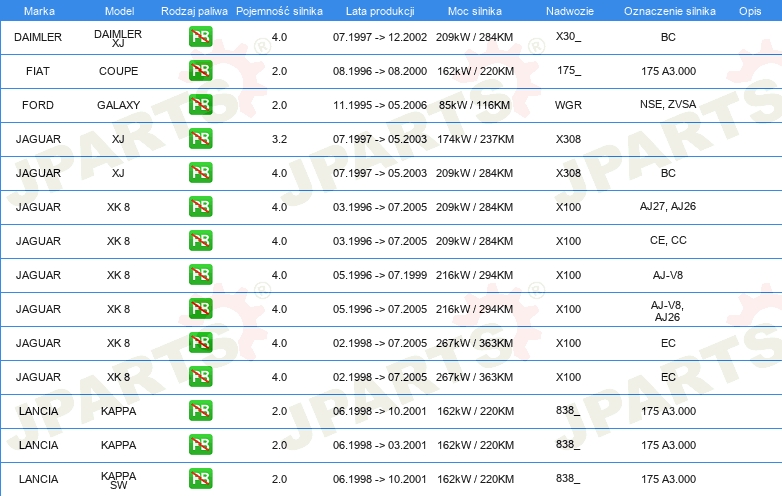Click the NSE, ZVSA engine code cell
782x496 pixels.
click(668, 105)
